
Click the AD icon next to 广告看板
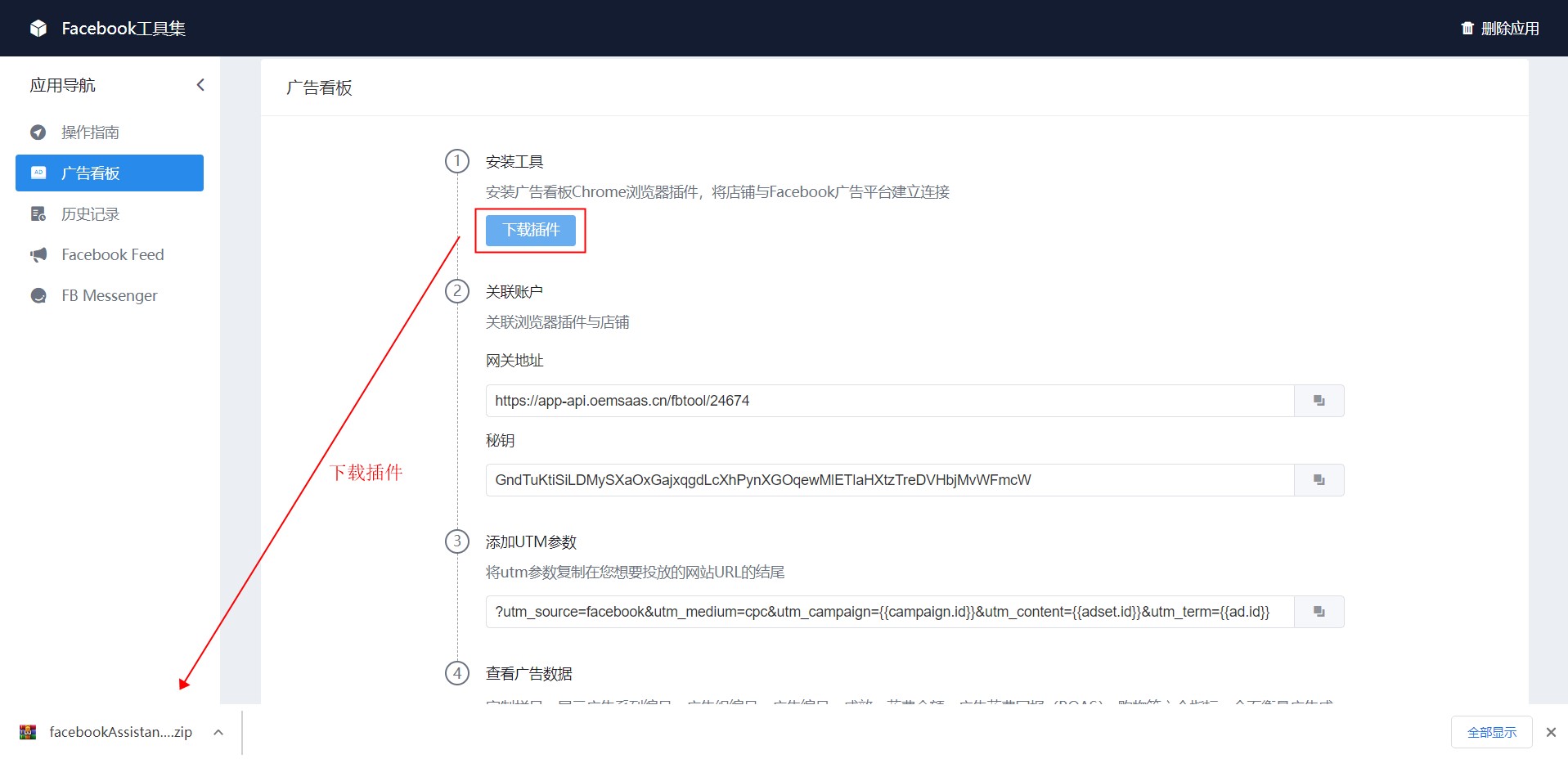point(38,173)
